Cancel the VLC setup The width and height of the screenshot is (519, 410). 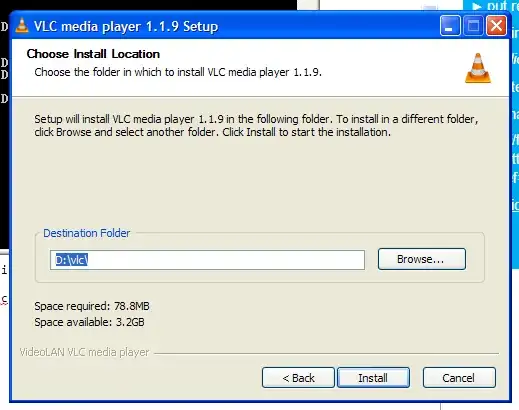459,378
